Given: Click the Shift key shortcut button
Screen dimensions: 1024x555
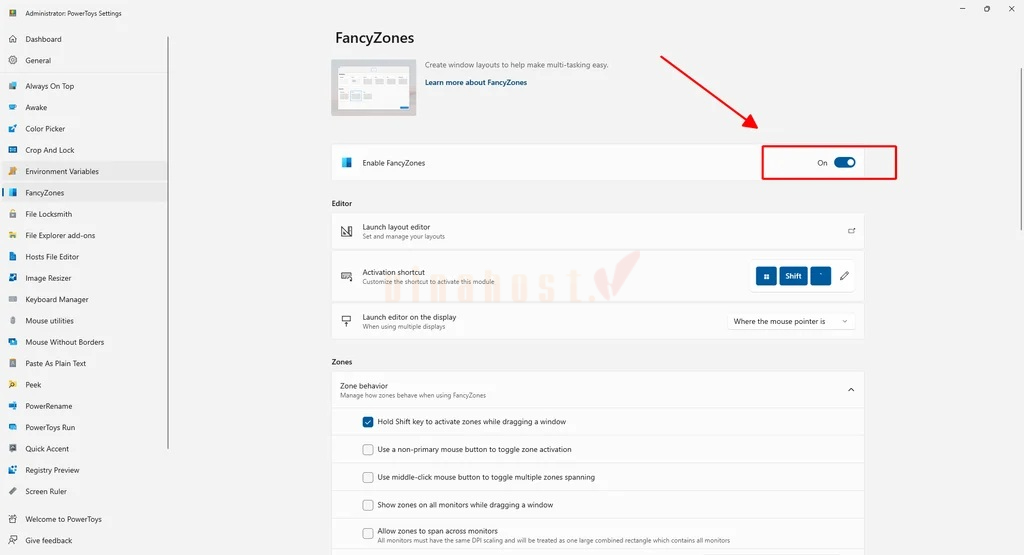Looking at the screenshot, I should click(x=793, y=276).
